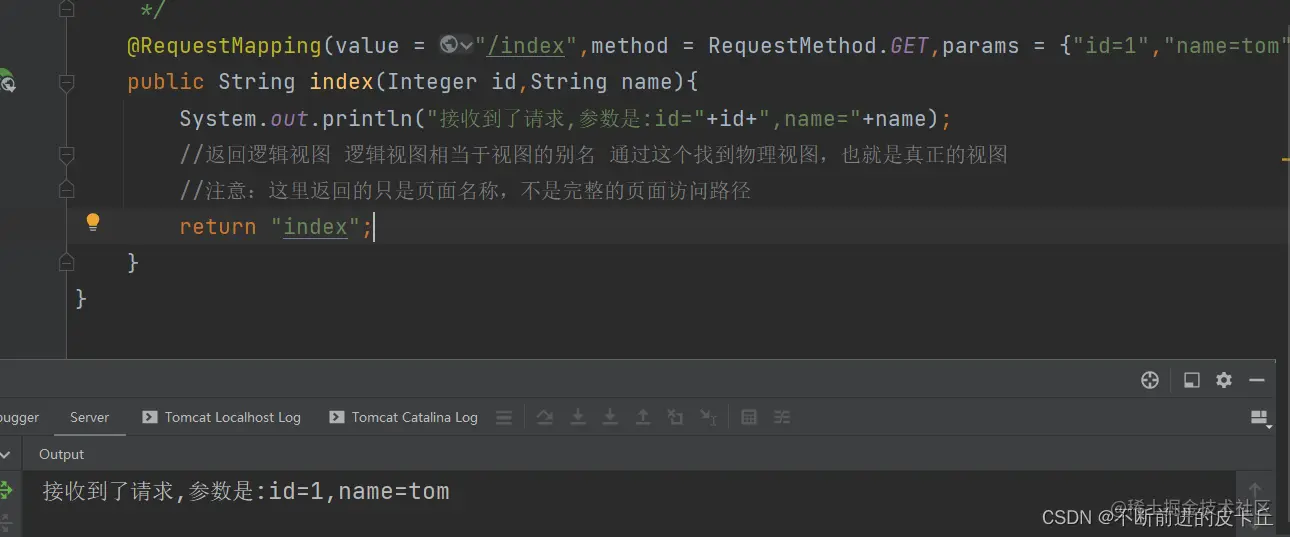Viewport: 1290px width, 537px height.
Task: Click the request mapping gutter icon
Action: point(7,81)
